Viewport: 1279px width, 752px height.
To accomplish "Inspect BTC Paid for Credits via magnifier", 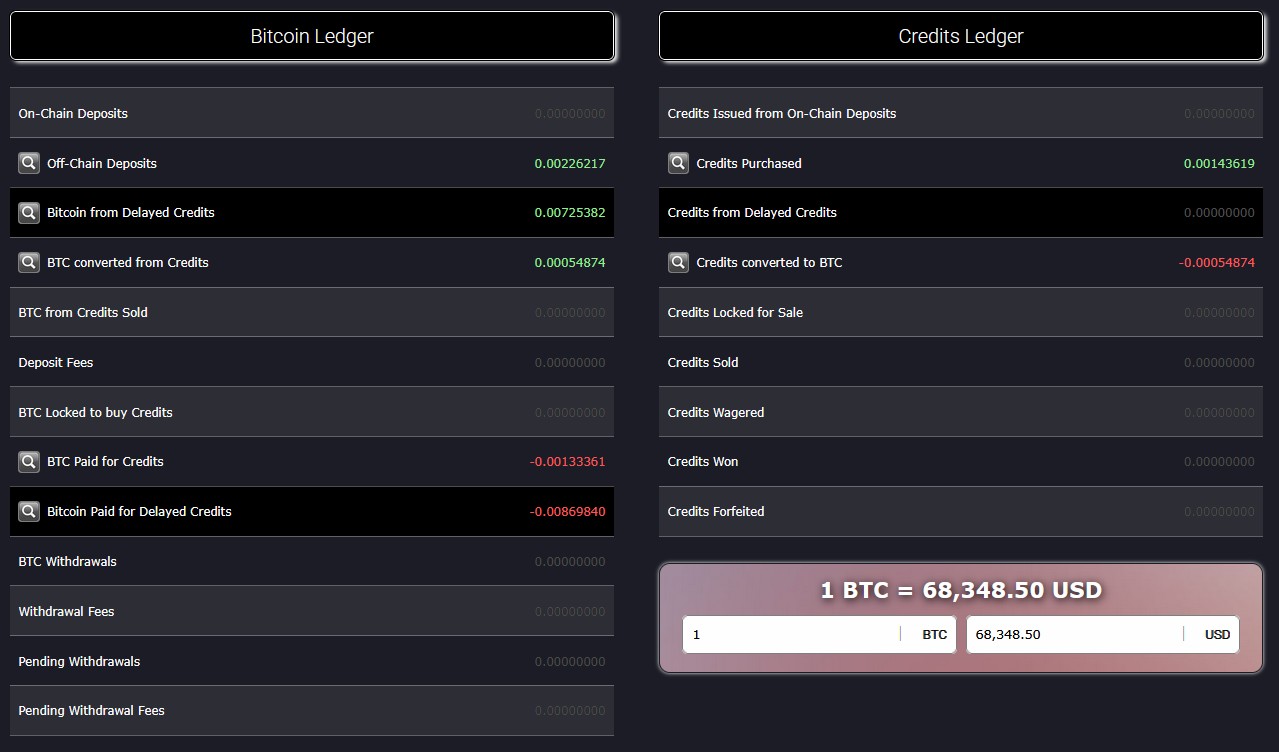I will pyautogui.click(x=29, y=462).
